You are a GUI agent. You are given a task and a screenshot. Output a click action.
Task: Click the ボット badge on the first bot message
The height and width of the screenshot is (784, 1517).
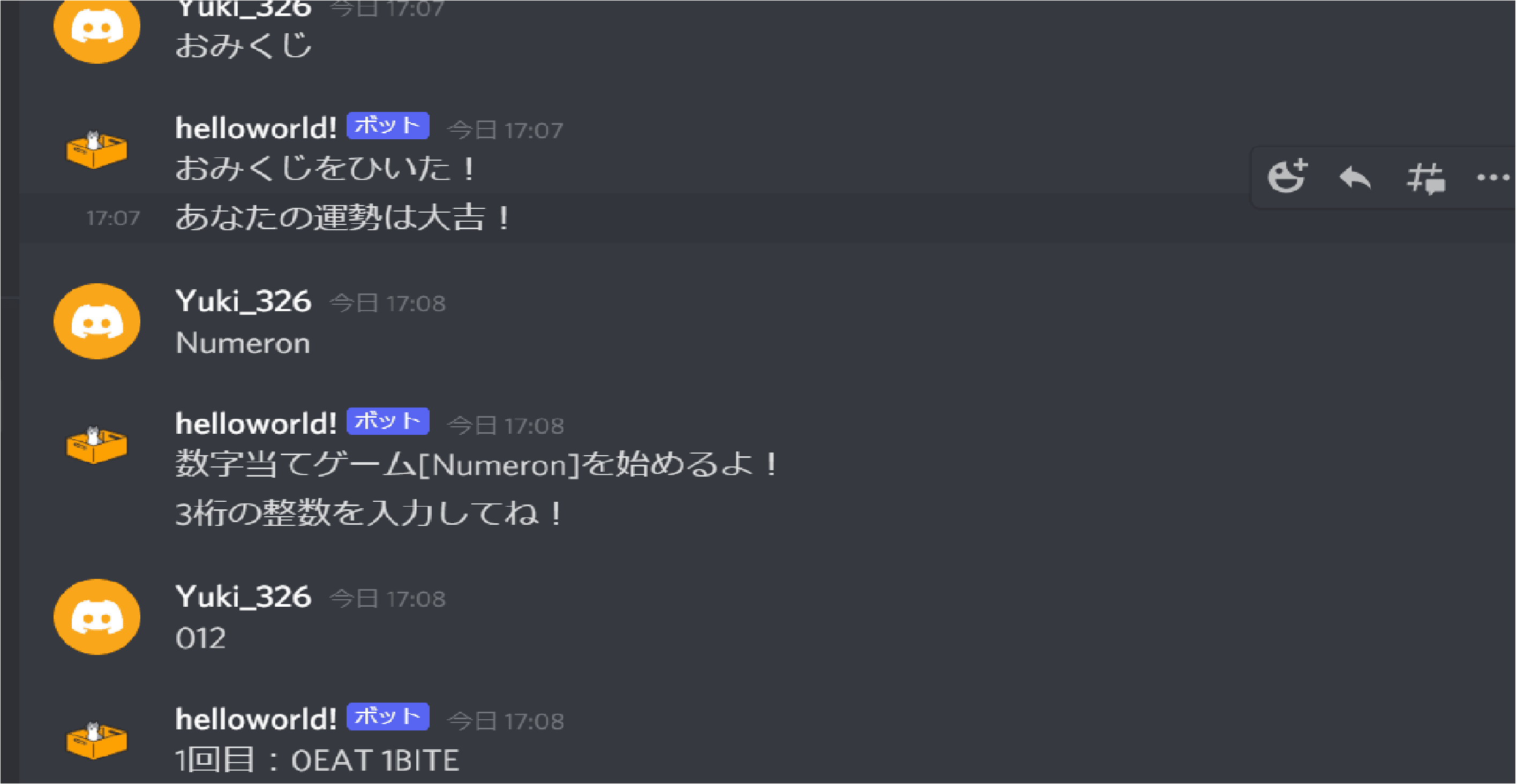tap(387, 125)
